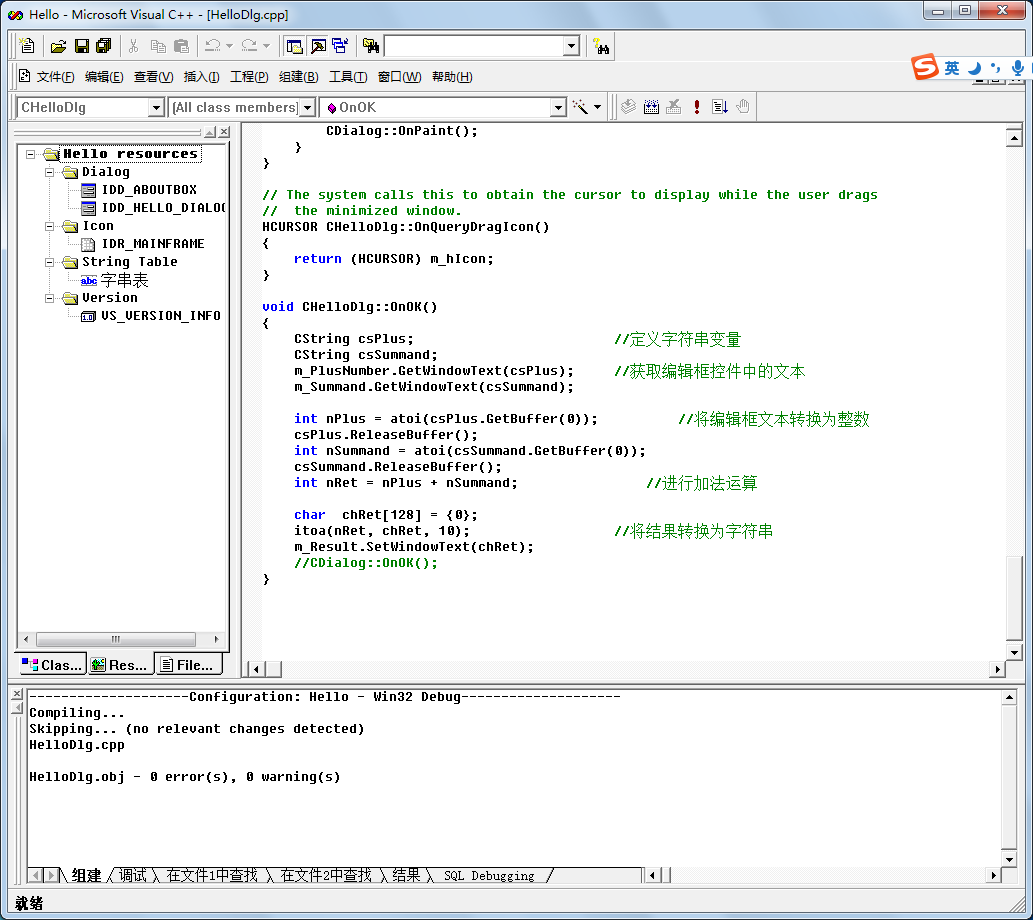The image size is (1033, 920).
Task: Toggle the Workspace window icon
Action: click(294, 46)
